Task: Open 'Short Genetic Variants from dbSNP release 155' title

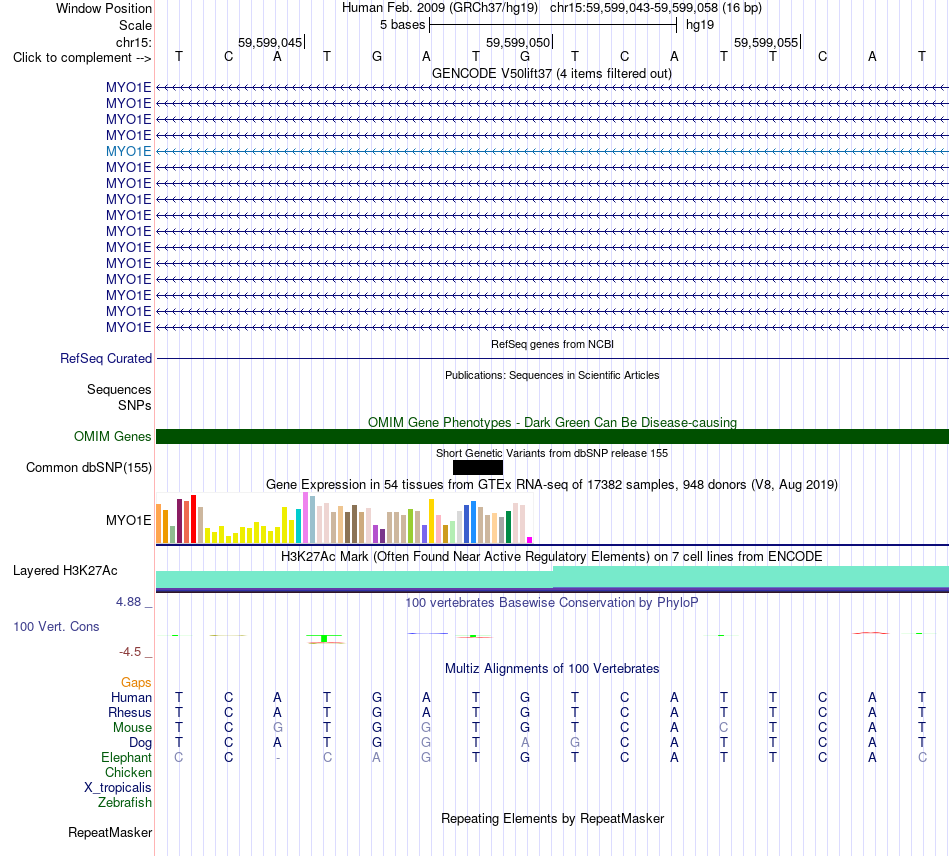Action: point(552,453)
